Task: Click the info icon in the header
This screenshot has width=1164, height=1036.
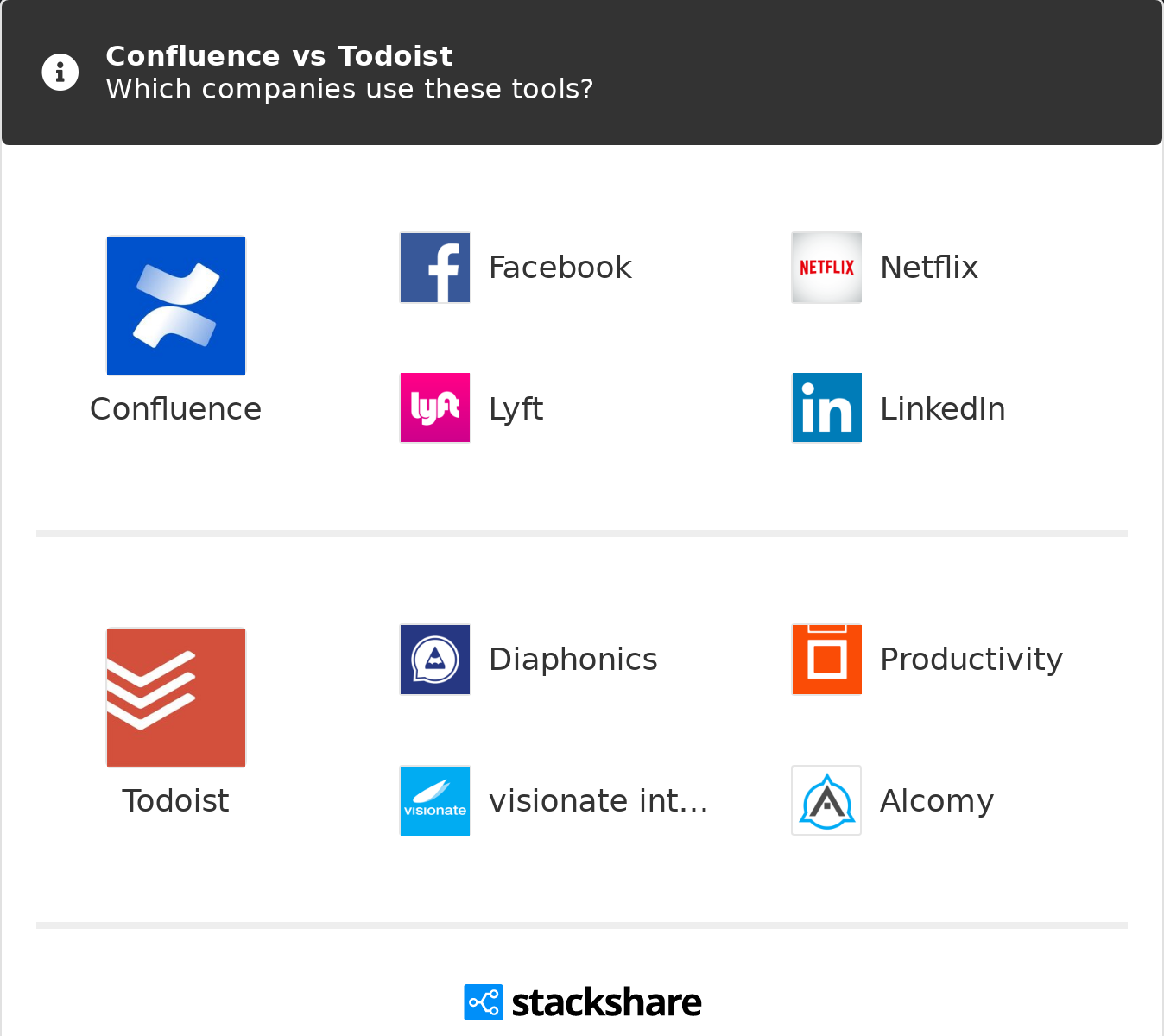Action: pos(60,73)
